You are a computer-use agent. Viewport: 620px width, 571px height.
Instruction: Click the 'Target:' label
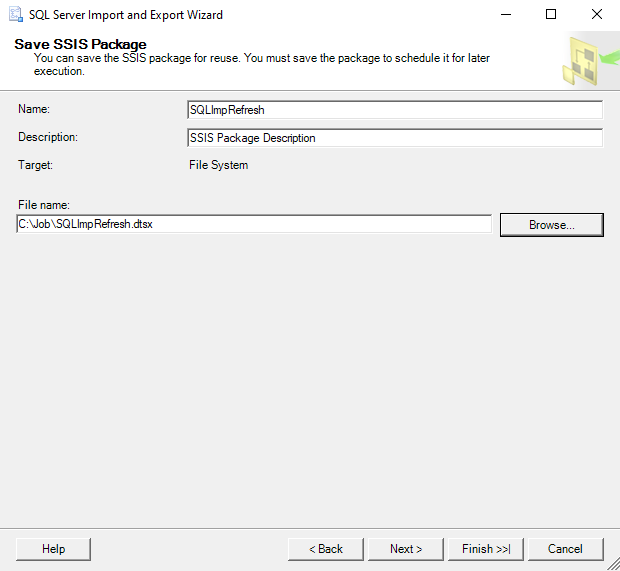[35, 164]
